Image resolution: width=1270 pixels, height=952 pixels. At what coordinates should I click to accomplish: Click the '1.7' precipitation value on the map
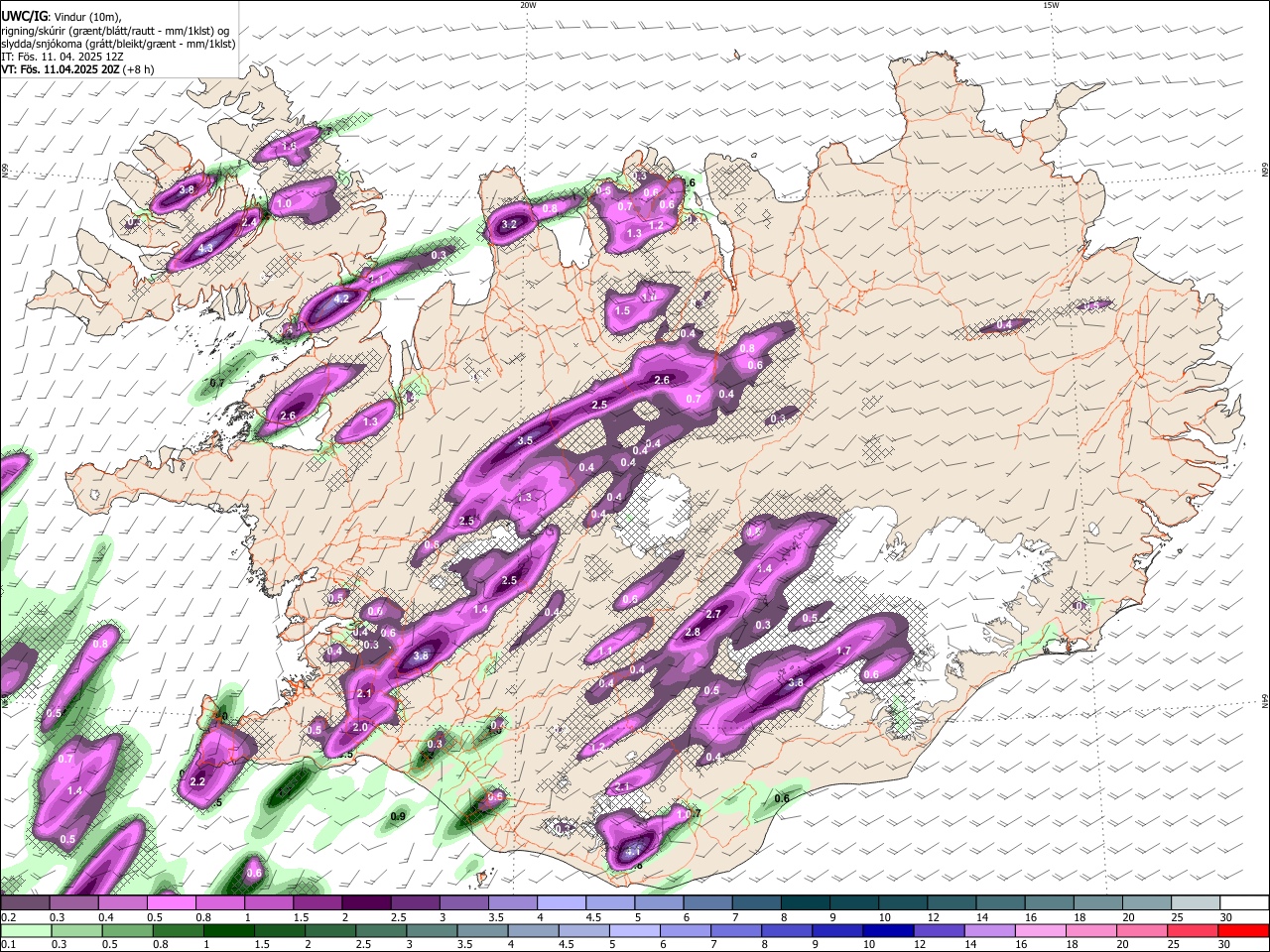coord(844,651)
